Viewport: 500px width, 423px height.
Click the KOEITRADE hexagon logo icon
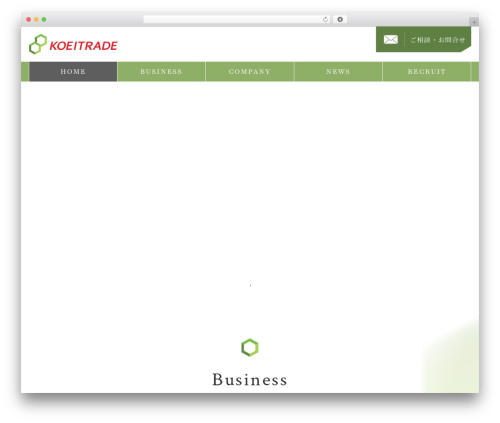coord(38,44)
